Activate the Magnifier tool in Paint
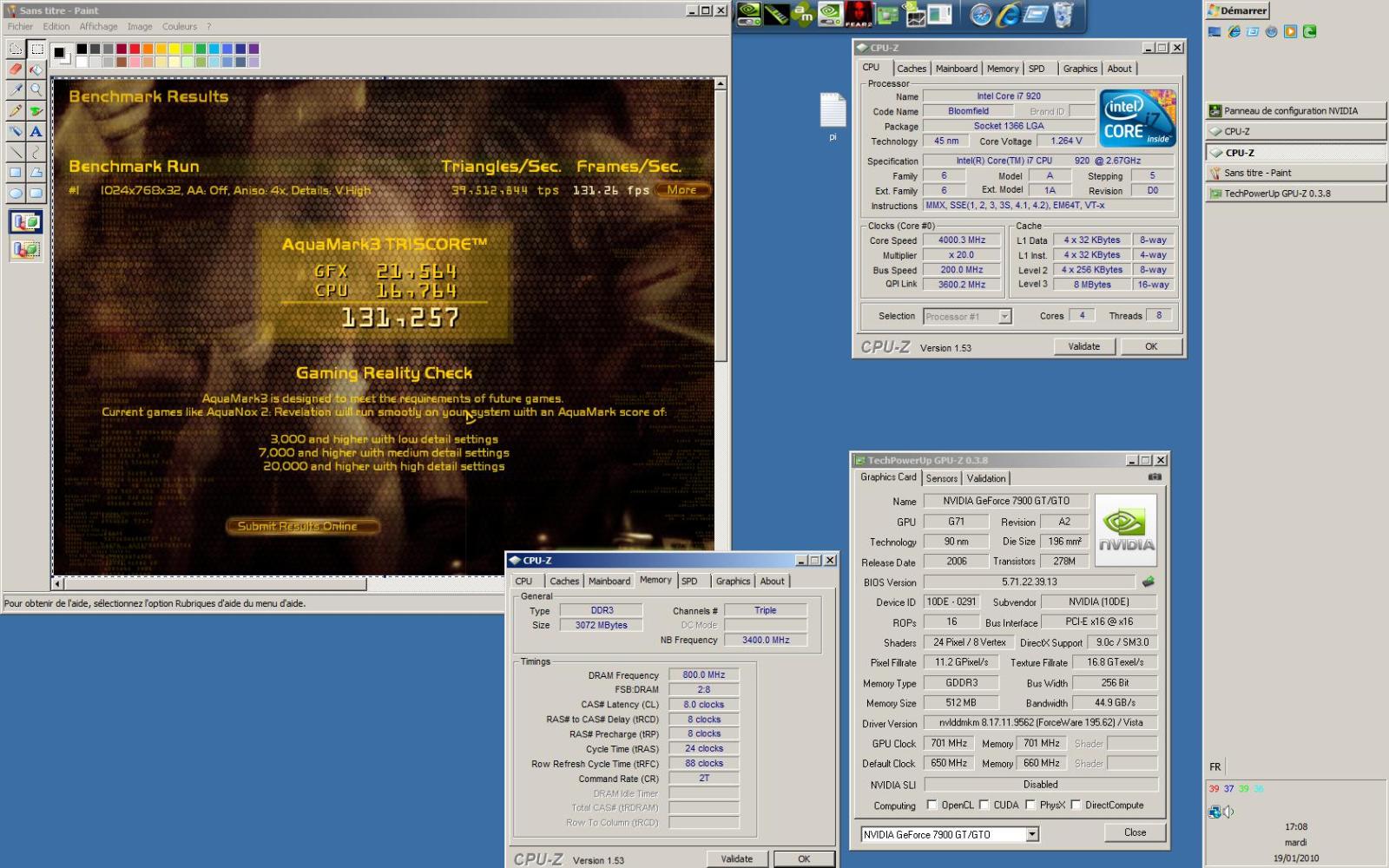 pyautogui.click(x=36, y=89)
